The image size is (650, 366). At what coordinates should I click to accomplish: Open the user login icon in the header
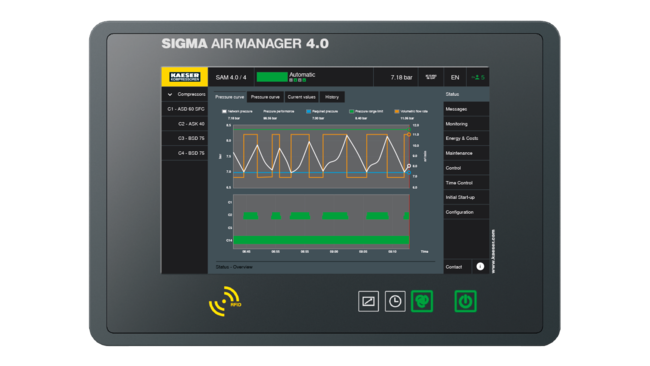(478, 77)
